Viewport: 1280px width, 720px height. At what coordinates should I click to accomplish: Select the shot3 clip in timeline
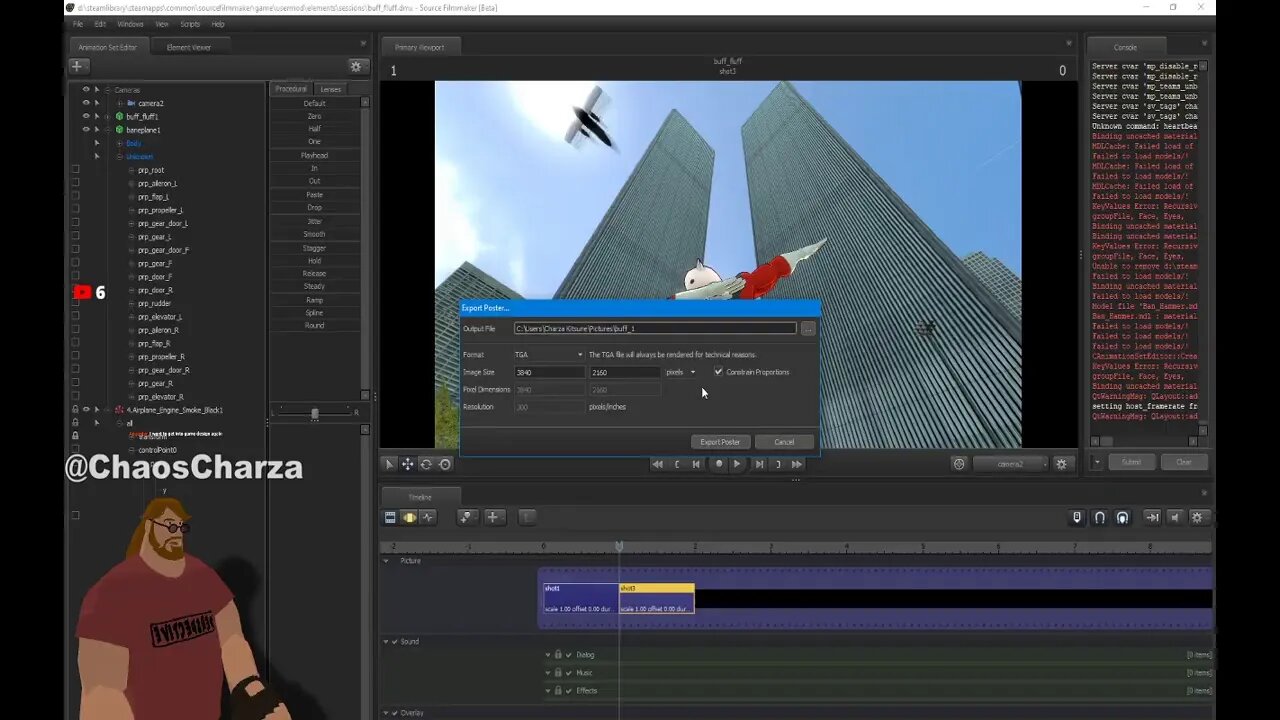[656, 598]
